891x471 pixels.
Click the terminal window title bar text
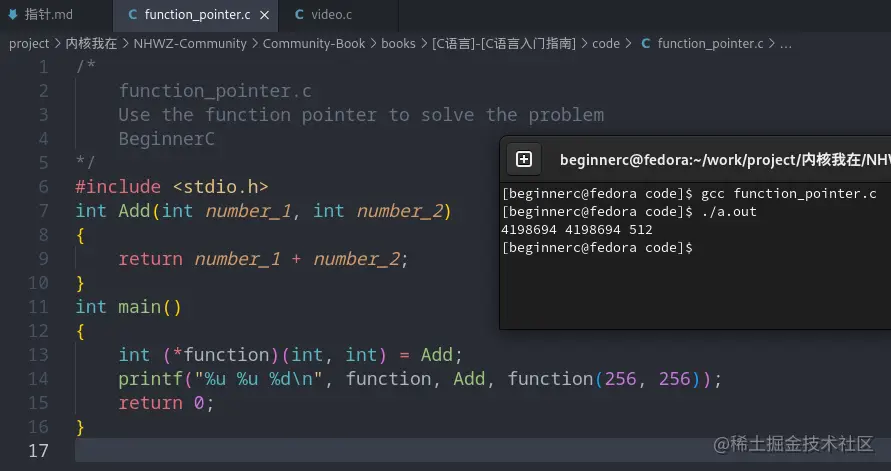tap(725, 160)
